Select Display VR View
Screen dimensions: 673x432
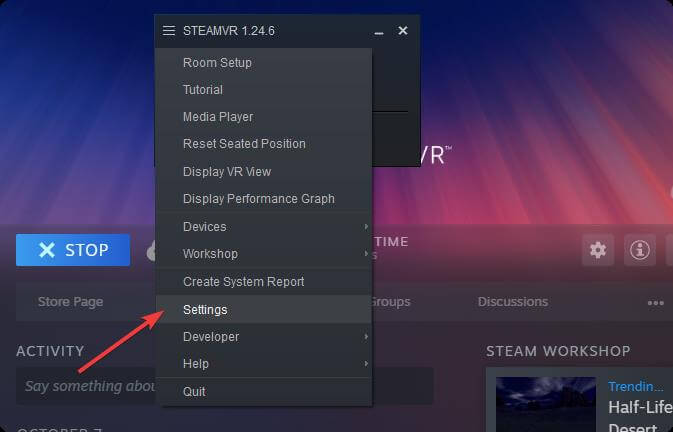(263, 172)
